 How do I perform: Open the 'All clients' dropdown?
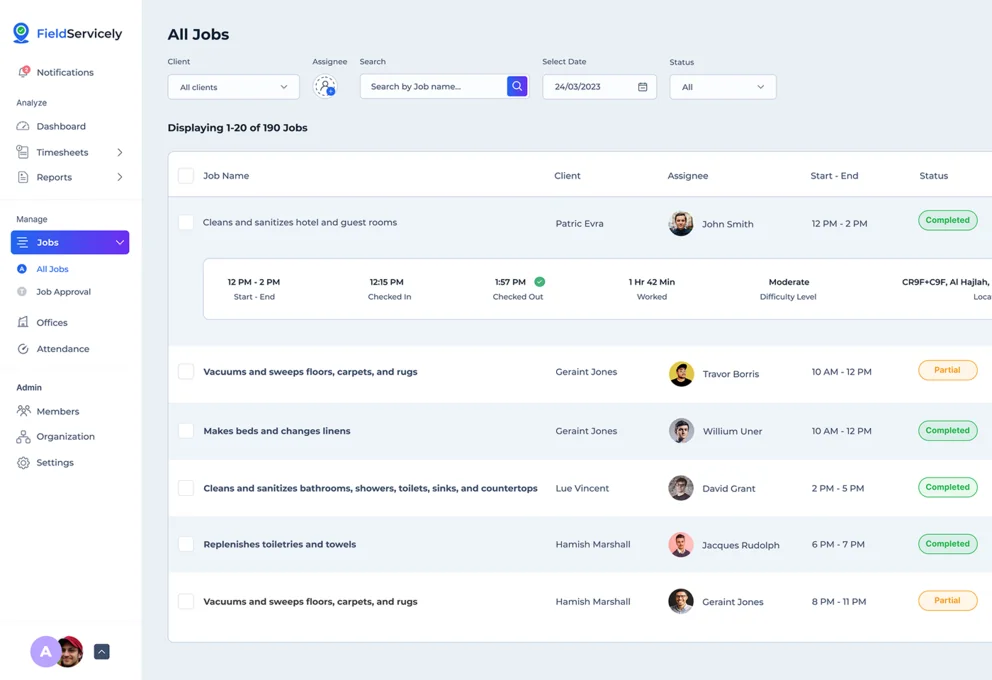(x=233, y=87)
